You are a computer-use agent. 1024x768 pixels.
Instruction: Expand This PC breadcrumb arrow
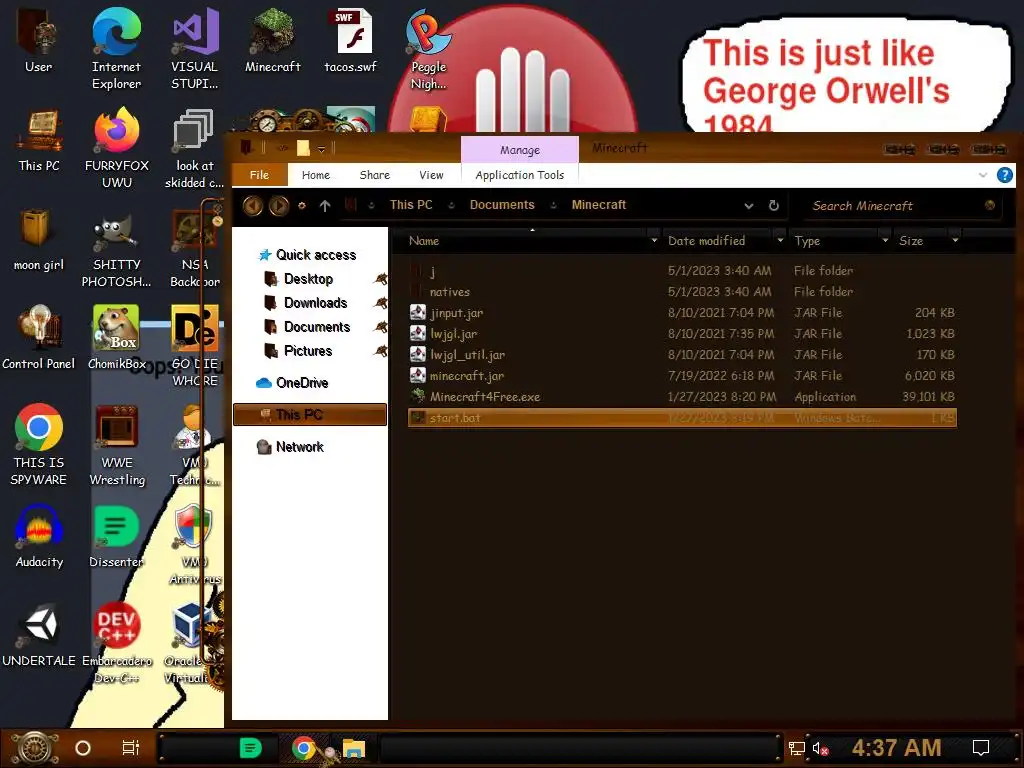click(451, 205)
